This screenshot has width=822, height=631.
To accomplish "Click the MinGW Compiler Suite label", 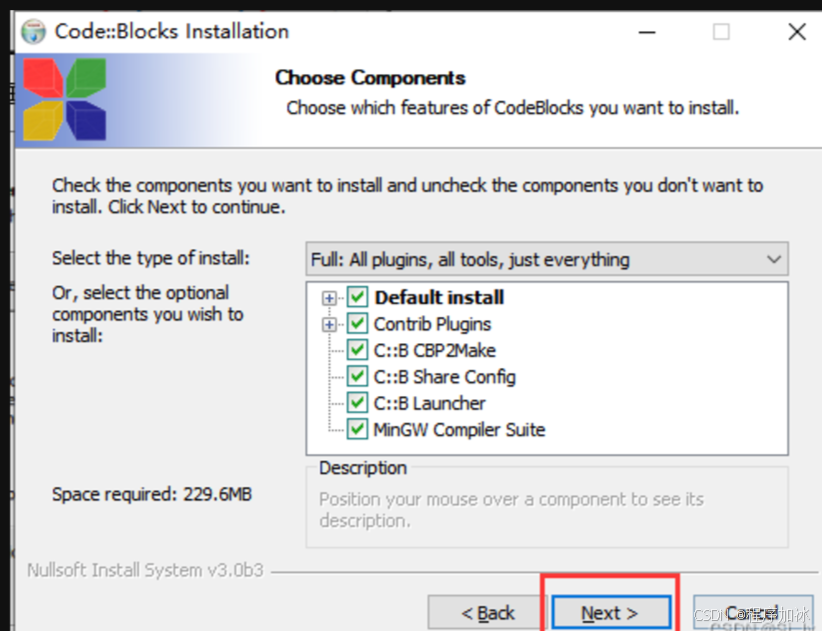I will [460, 428].
